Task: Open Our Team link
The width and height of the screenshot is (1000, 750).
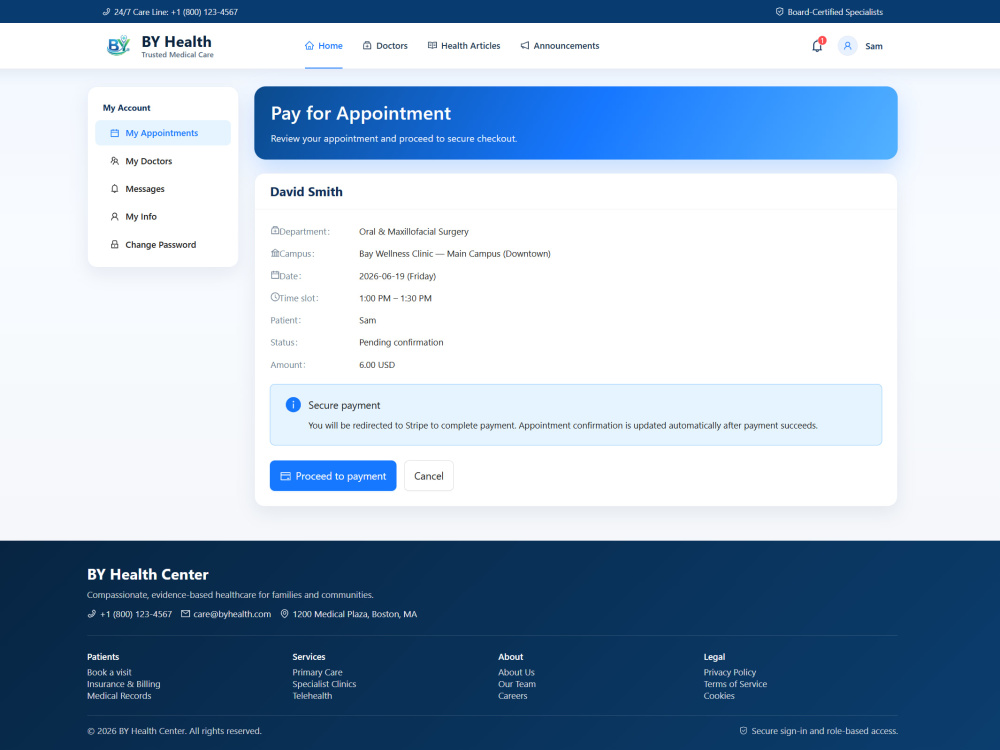Action: tap(517, 684)
